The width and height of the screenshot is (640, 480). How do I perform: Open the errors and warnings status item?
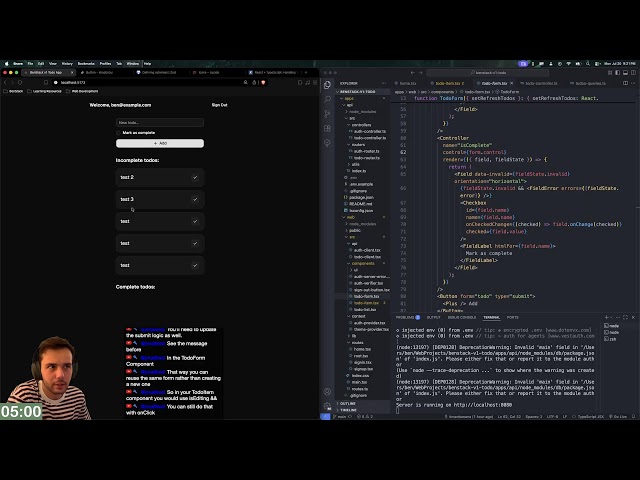(x=365, y=417)
